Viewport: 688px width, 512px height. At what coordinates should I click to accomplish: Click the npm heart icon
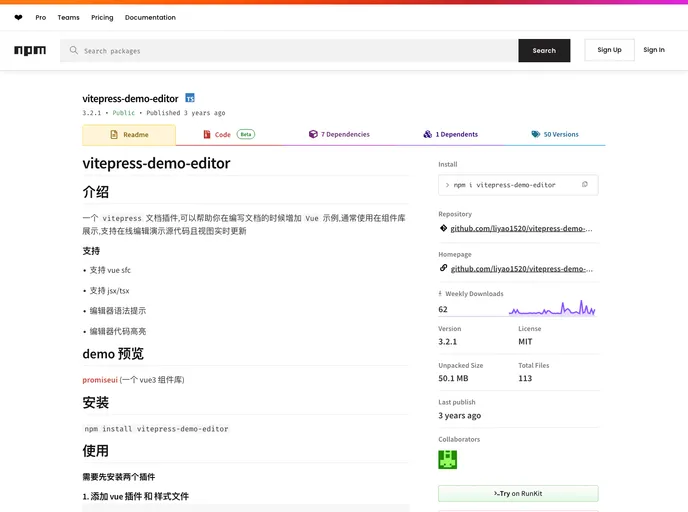pyautogui.click(x=18, y=18)
